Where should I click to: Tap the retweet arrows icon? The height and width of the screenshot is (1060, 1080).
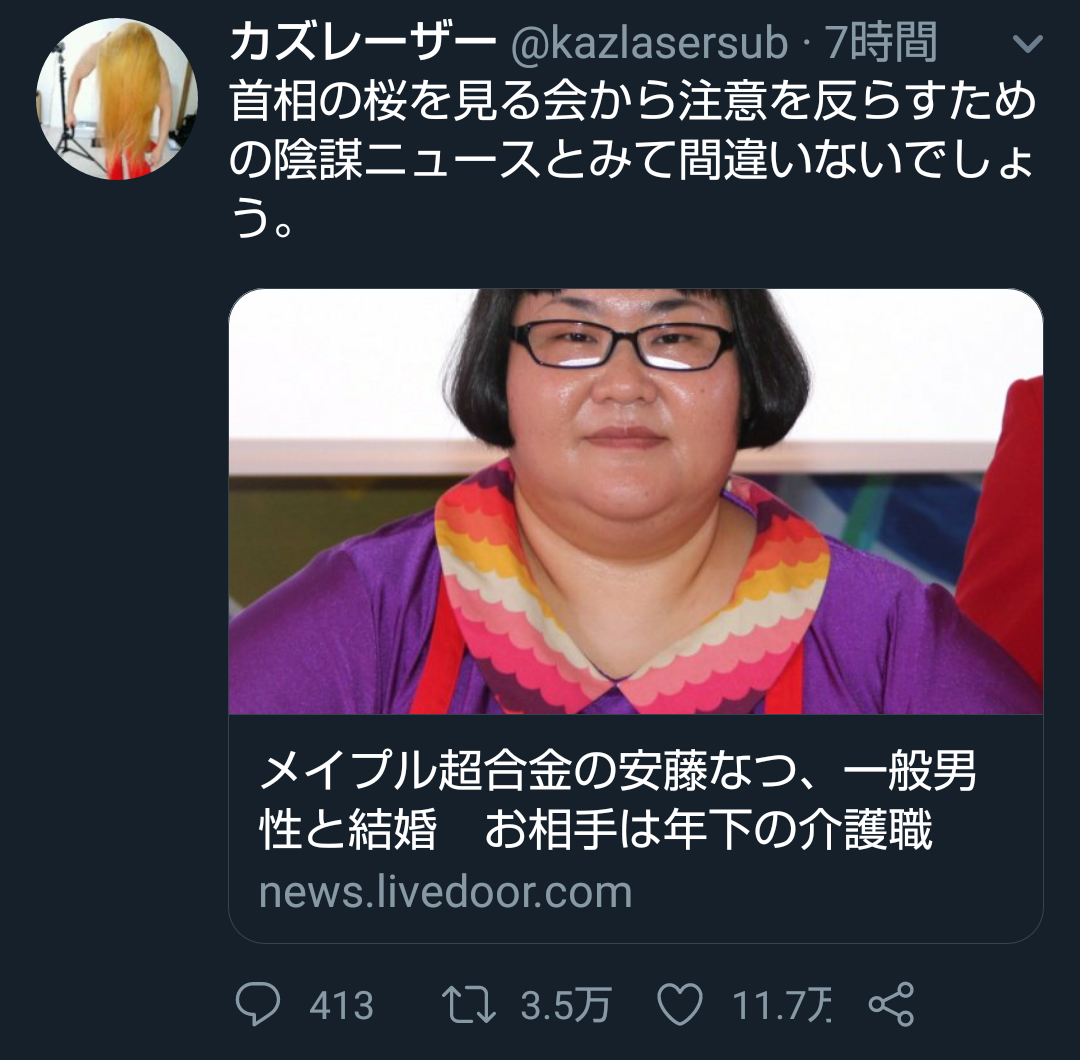coord(468,1004)
